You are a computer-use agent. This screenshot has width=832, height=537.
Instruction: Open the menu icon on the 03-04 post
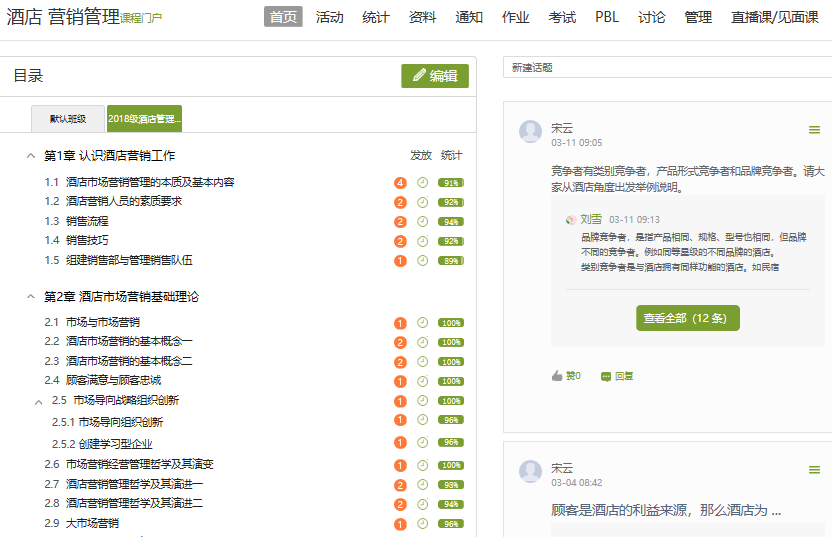point(814,469)
